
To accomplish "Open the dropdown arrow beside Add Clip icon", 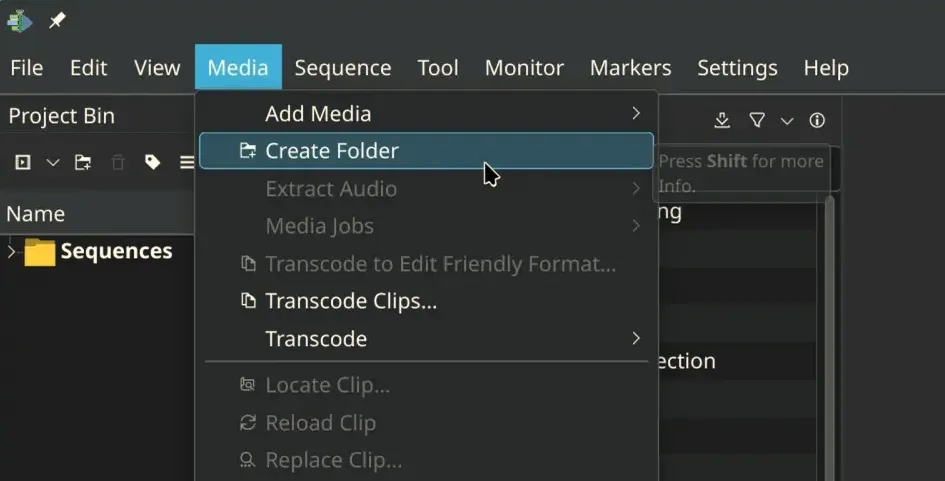I will (53, 162).
